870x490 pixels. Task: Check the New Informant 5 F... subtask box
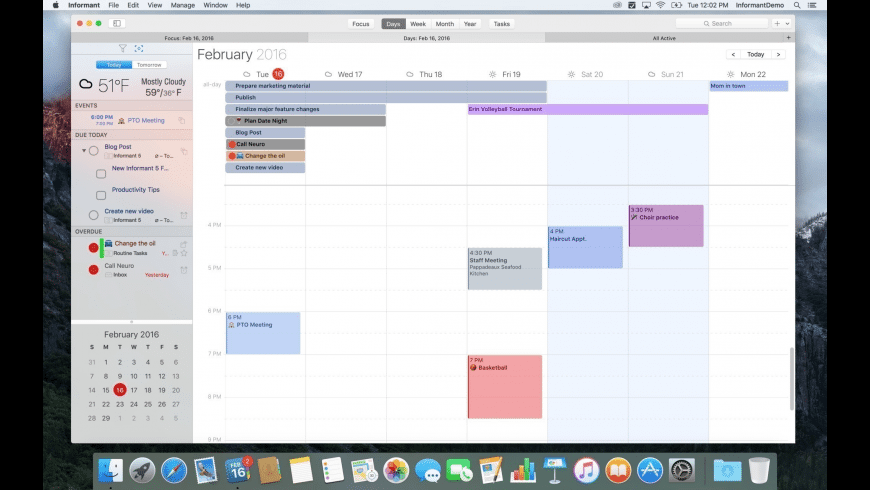101,174
